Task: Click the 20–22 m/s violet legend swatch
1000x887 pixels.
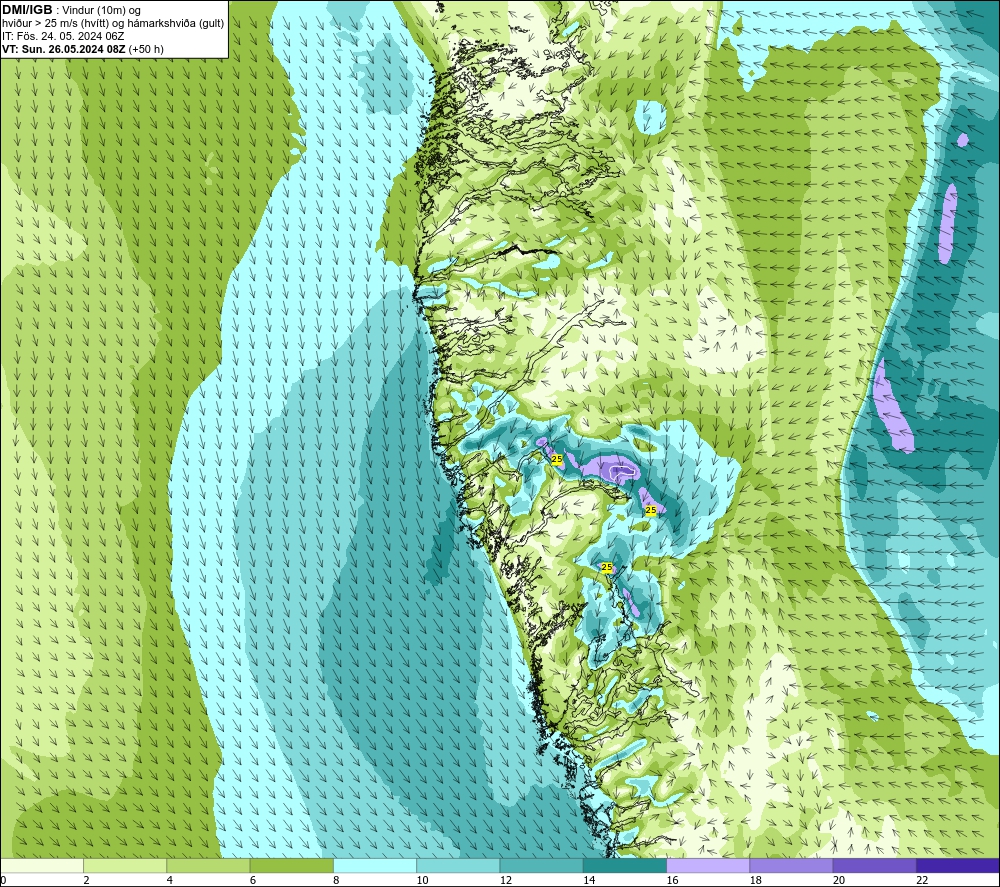Action: pos(874,865)
